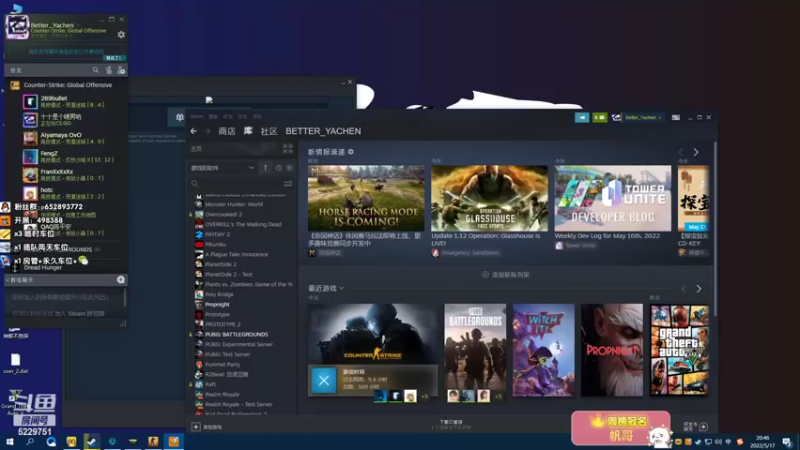Open the downloads manager at the bottom
The image size is (800, 450).
tap(451, 424)
